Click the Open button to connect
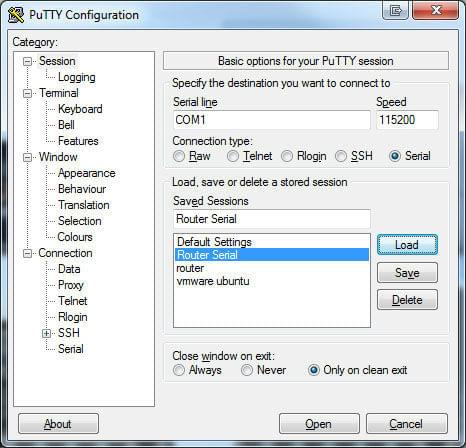Screen dimensions: 466x448 pyautogui.click(x=319, y=424)
